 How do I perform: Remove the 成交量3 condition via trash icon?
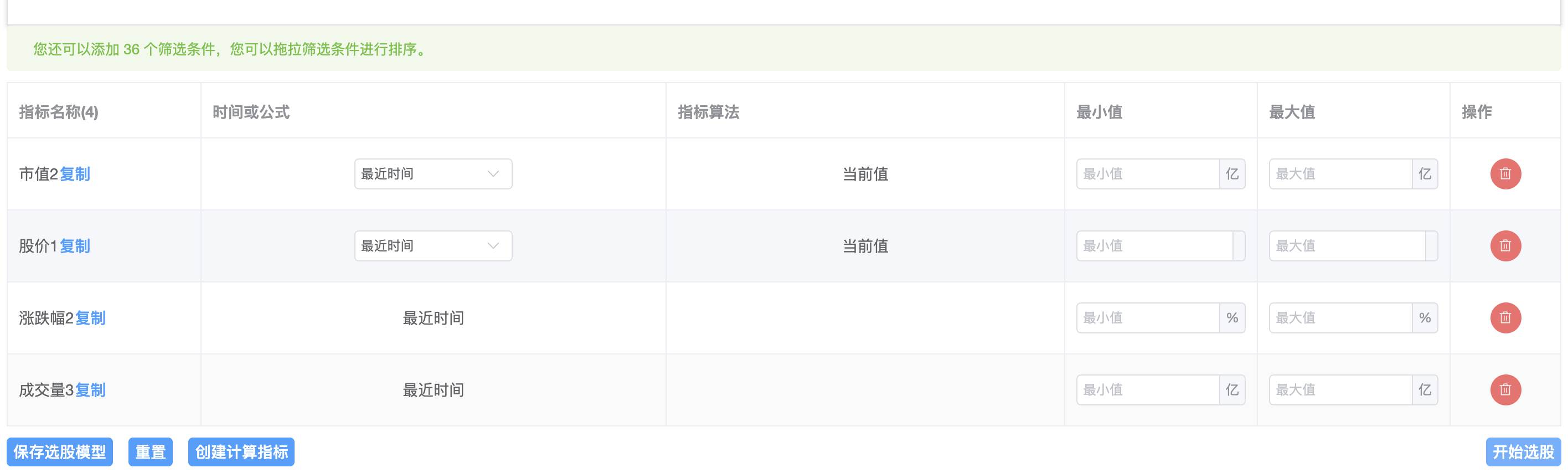[x=1505, y=389]
